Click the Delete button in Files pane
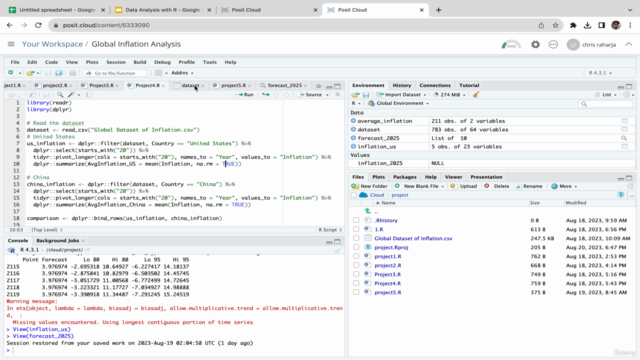The height and width of the screenshot is (360, 640). (497, 186)
